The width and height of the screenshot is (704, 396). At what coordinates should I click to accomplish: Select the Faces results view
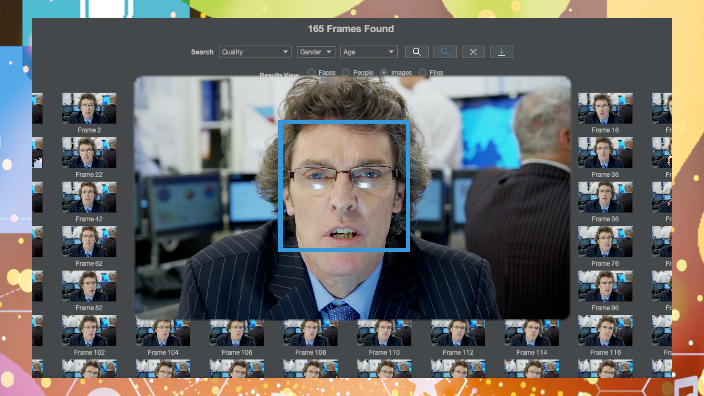point(311,72)
